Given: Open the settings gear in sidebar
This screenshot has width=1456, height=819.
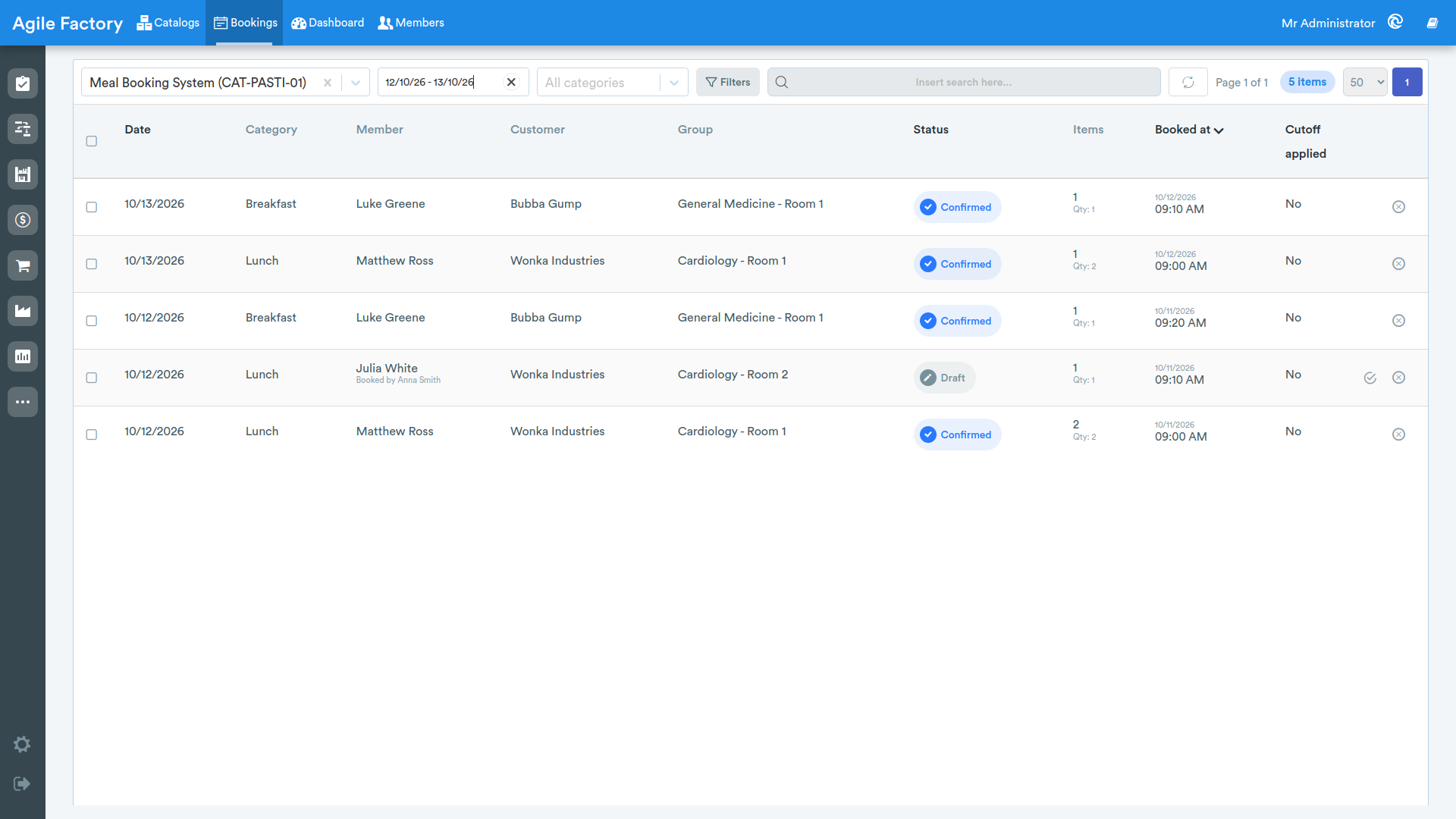Looking at the screenshot, I should pyautogui.click(x=22, y=745).
